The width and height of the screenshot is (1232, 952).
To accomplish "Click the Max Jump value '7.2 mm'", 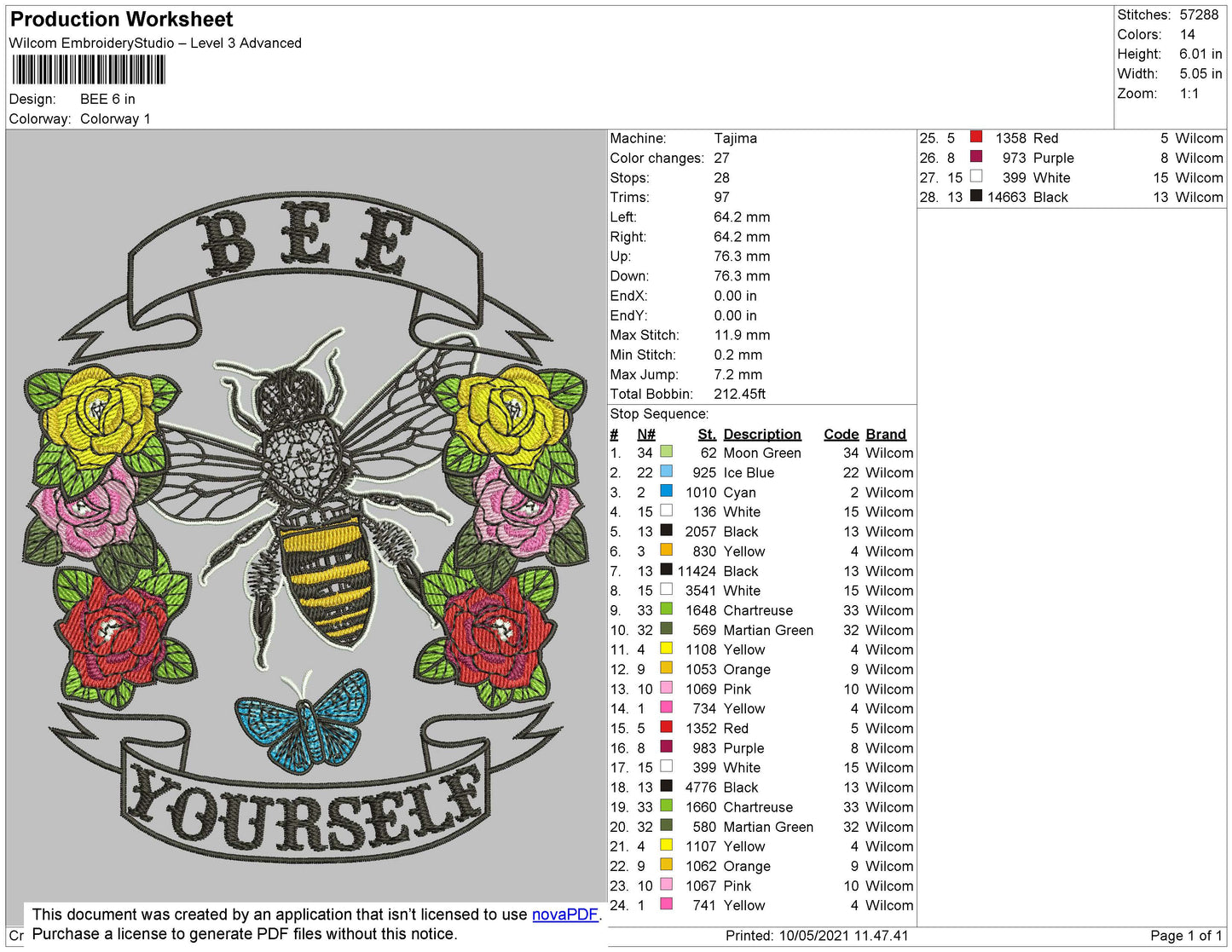I will [x=737, y=374].
